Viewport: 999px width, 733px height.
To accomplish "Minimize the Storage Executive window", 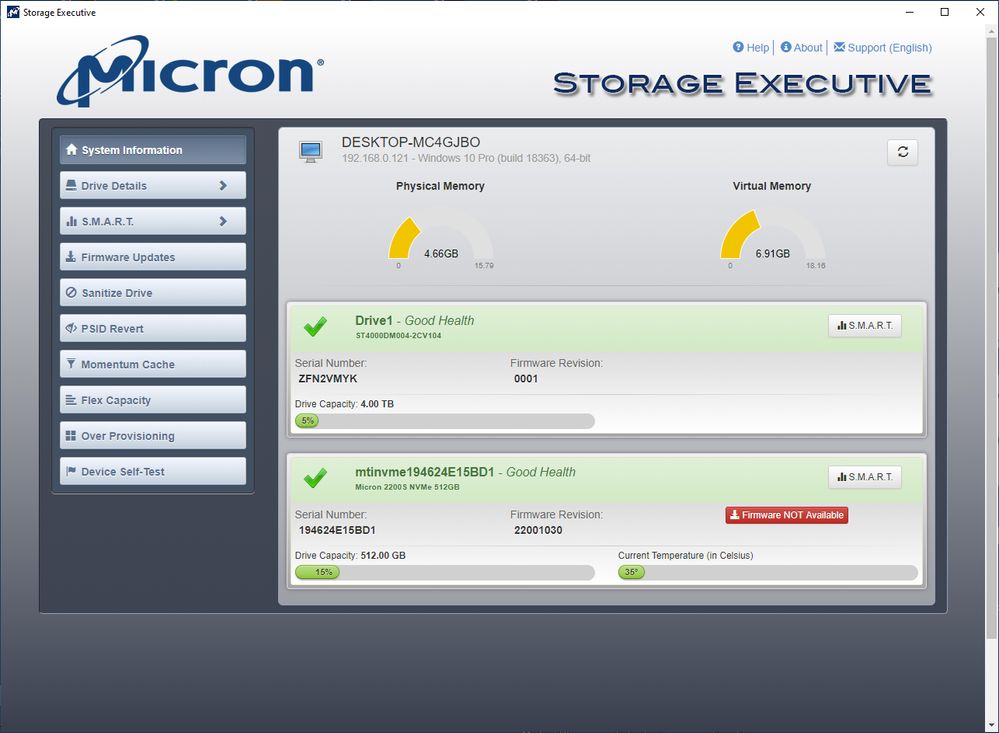I will coord(910,12).
